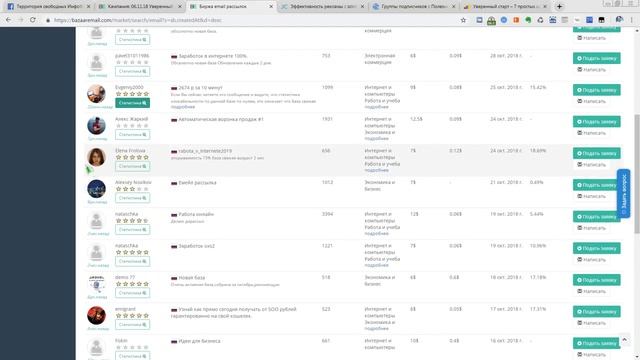Click the blue circle extension icon
Viewport: 640px width, 360px height.
tap(504, 20)
